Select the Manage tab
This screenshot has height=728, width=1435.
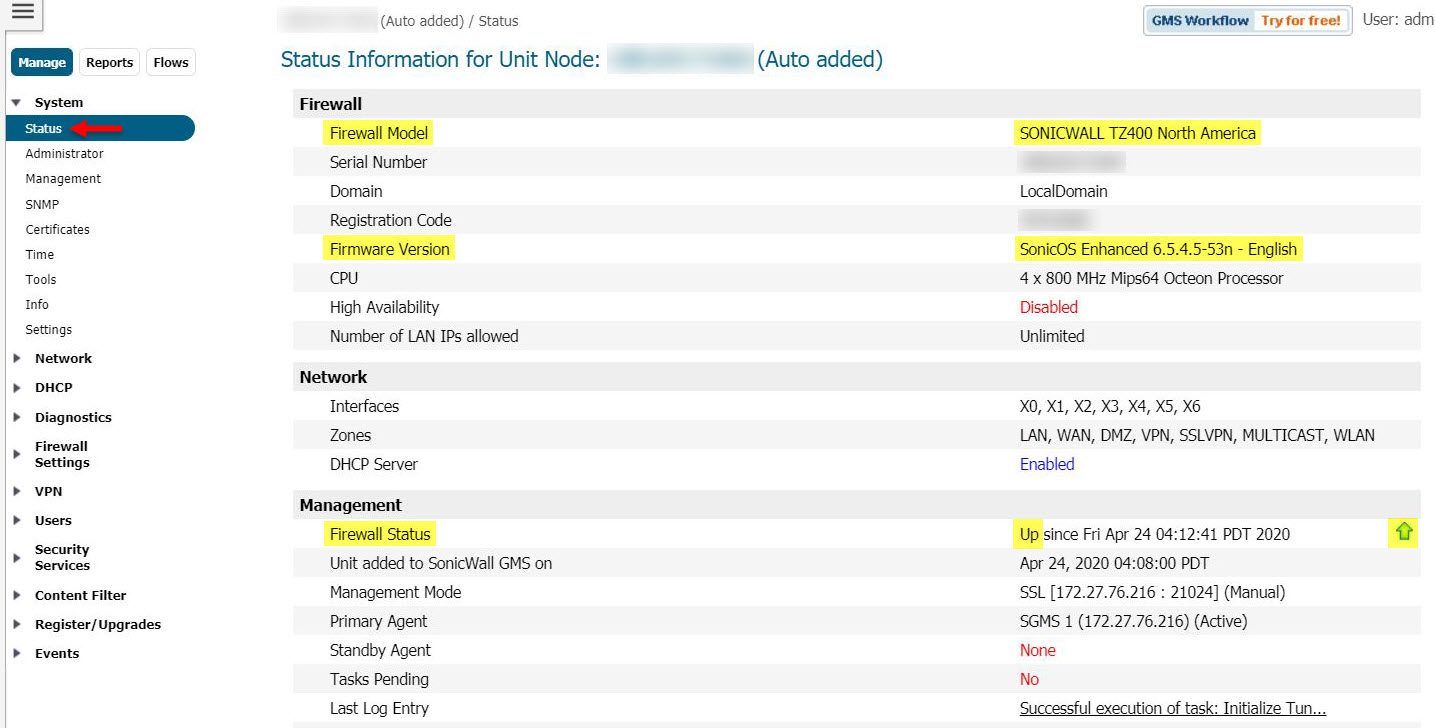pos(42,62)
